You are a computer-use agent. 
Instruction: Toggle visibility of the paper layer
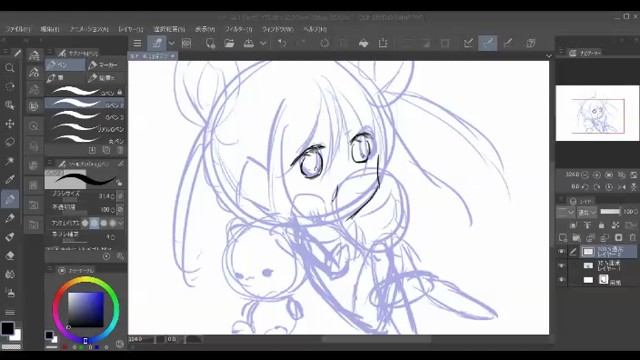562,280
